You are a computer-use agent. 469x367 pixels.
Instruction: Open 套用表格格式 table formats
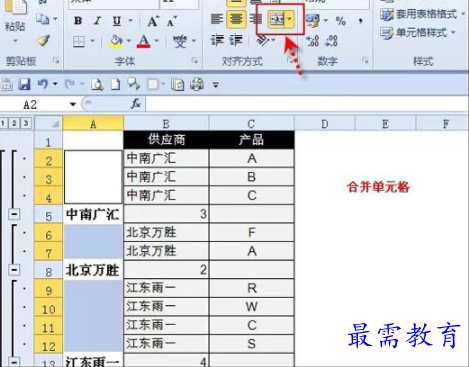[x=423, y=14]
